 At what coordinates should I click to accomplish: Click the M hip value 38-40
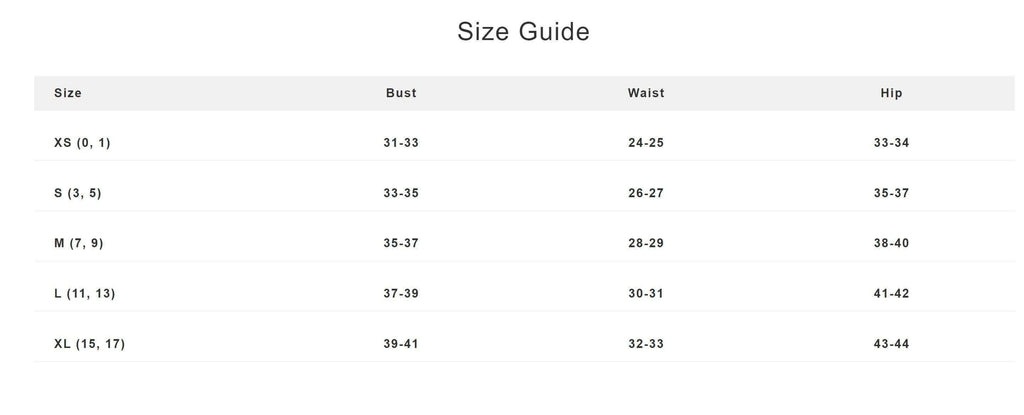pyautogui.click(x=891, y=243)
